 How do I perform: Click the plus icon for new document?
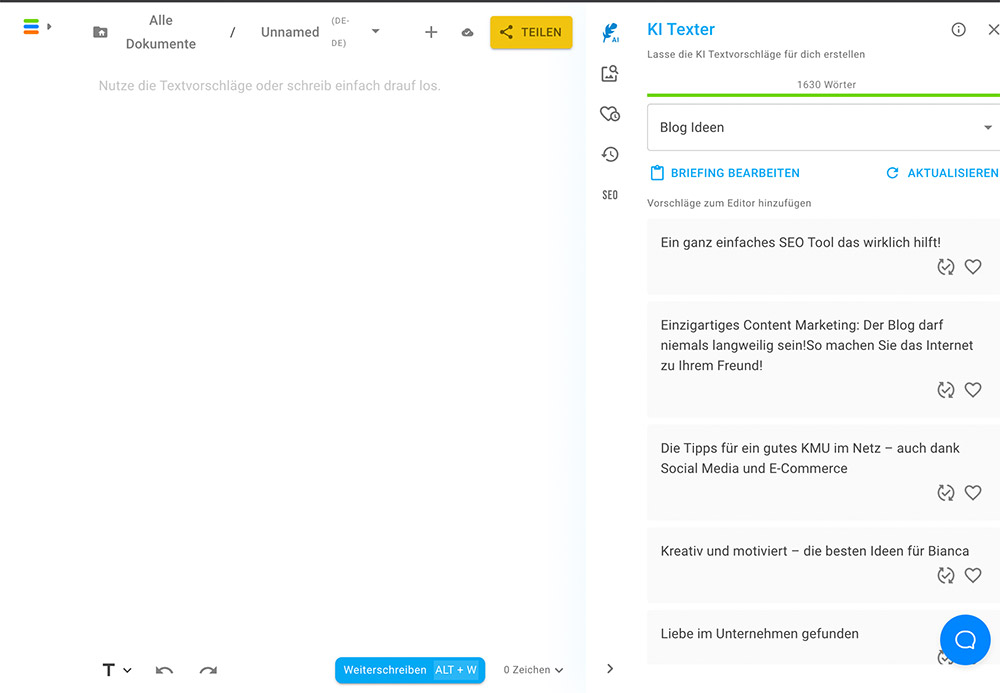point(431,32)
